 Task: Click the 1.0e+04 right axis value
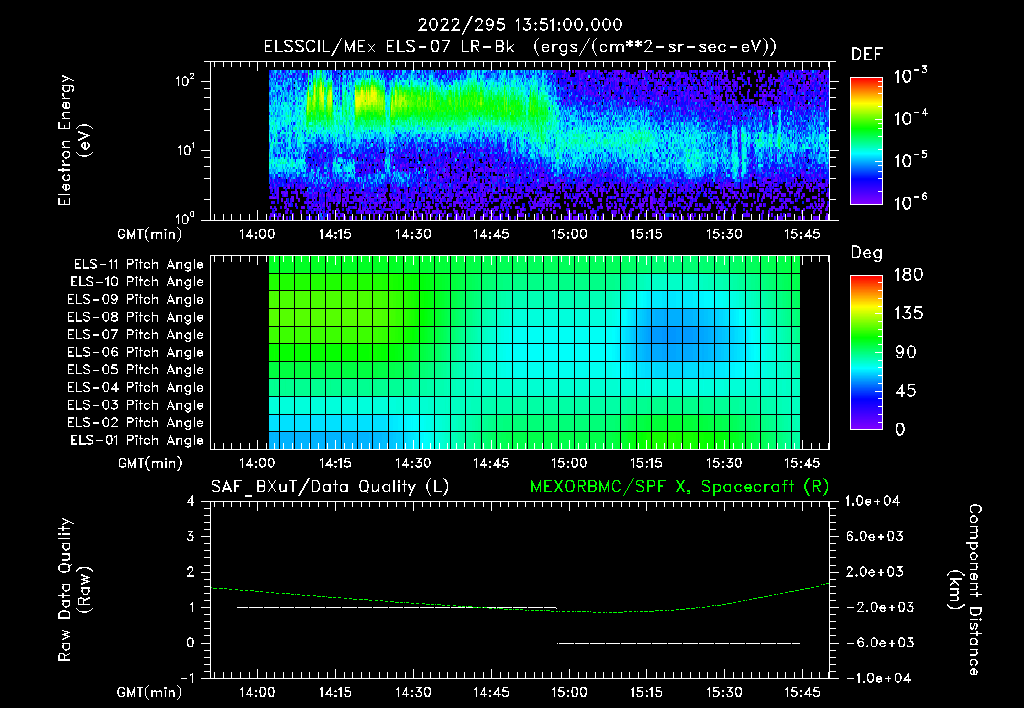[872, 501]
